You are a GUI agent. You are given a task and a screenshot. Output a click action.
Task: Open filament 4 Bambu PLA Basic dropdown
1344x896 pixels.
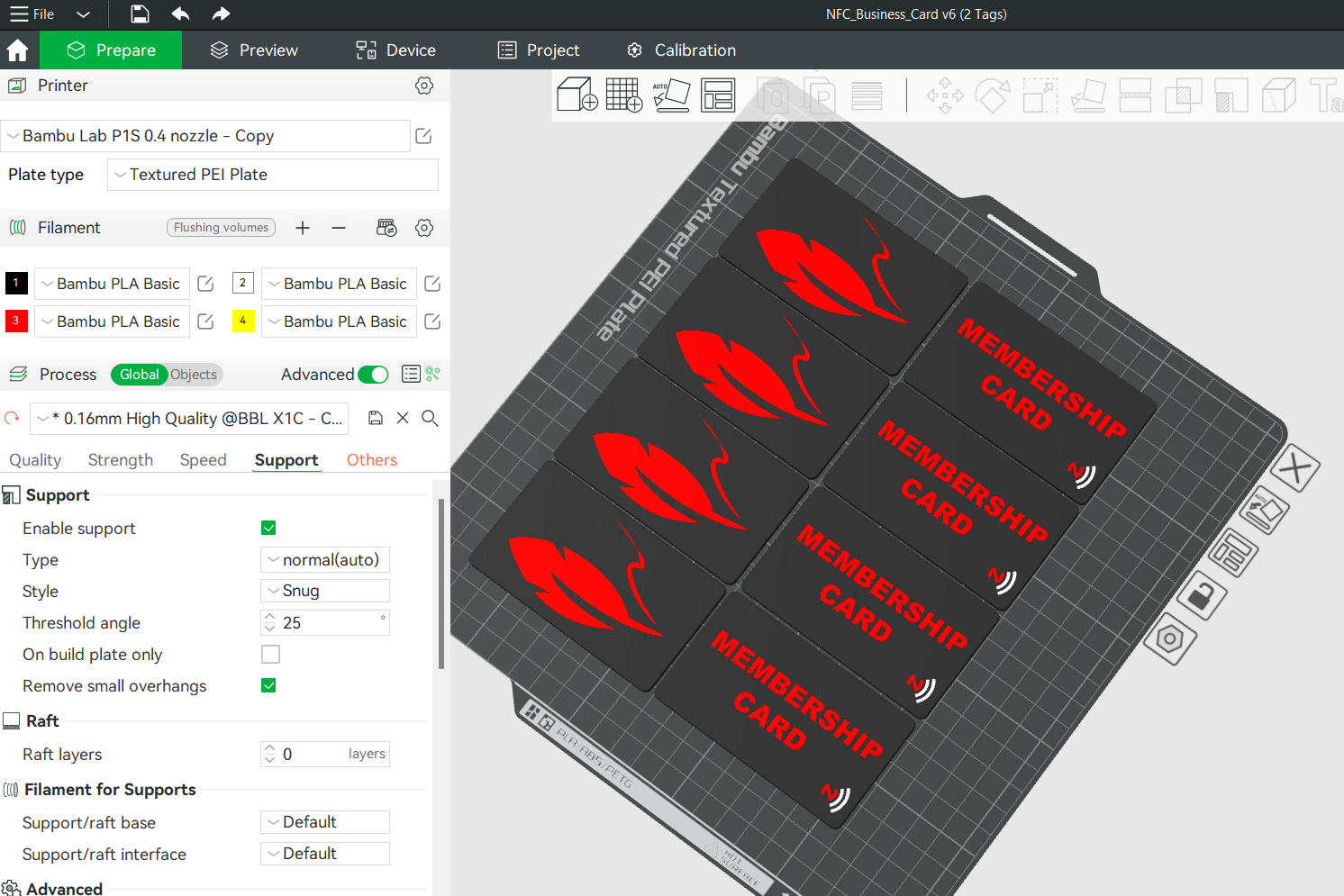339,321
